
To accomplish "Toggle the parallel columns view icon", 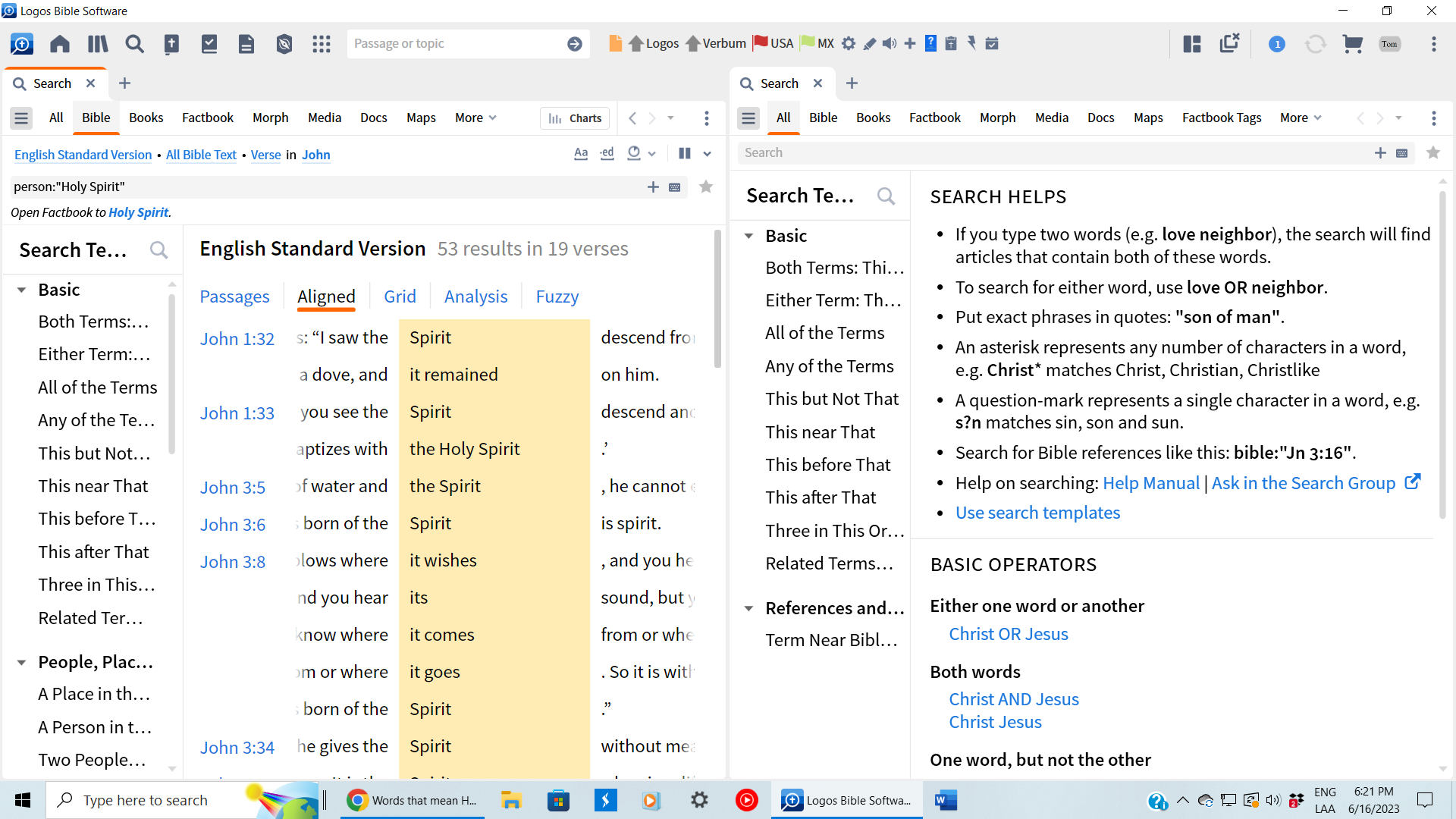I will [x=685, y=153].
